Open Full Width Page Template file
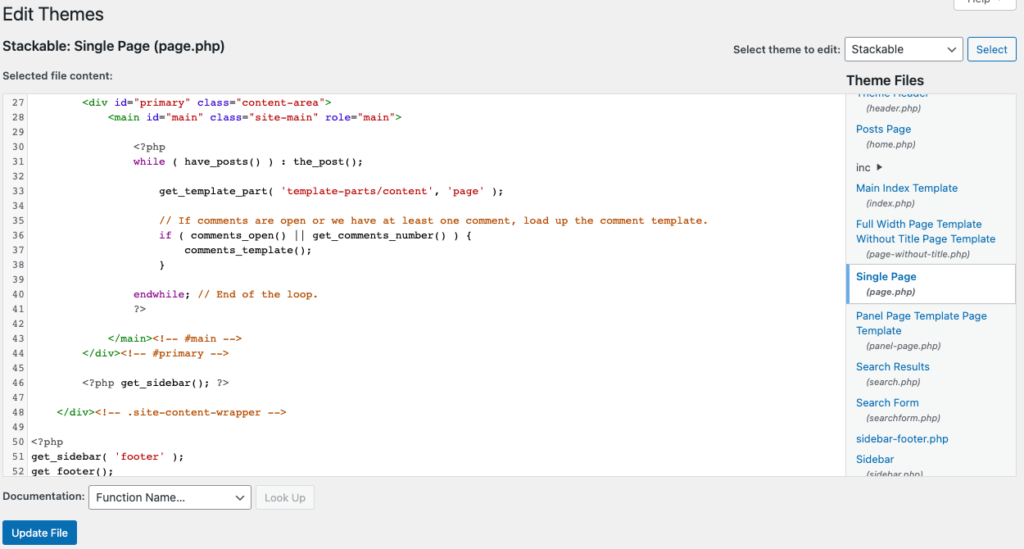Screen dimensions: 1024x549 pos(925,232)
